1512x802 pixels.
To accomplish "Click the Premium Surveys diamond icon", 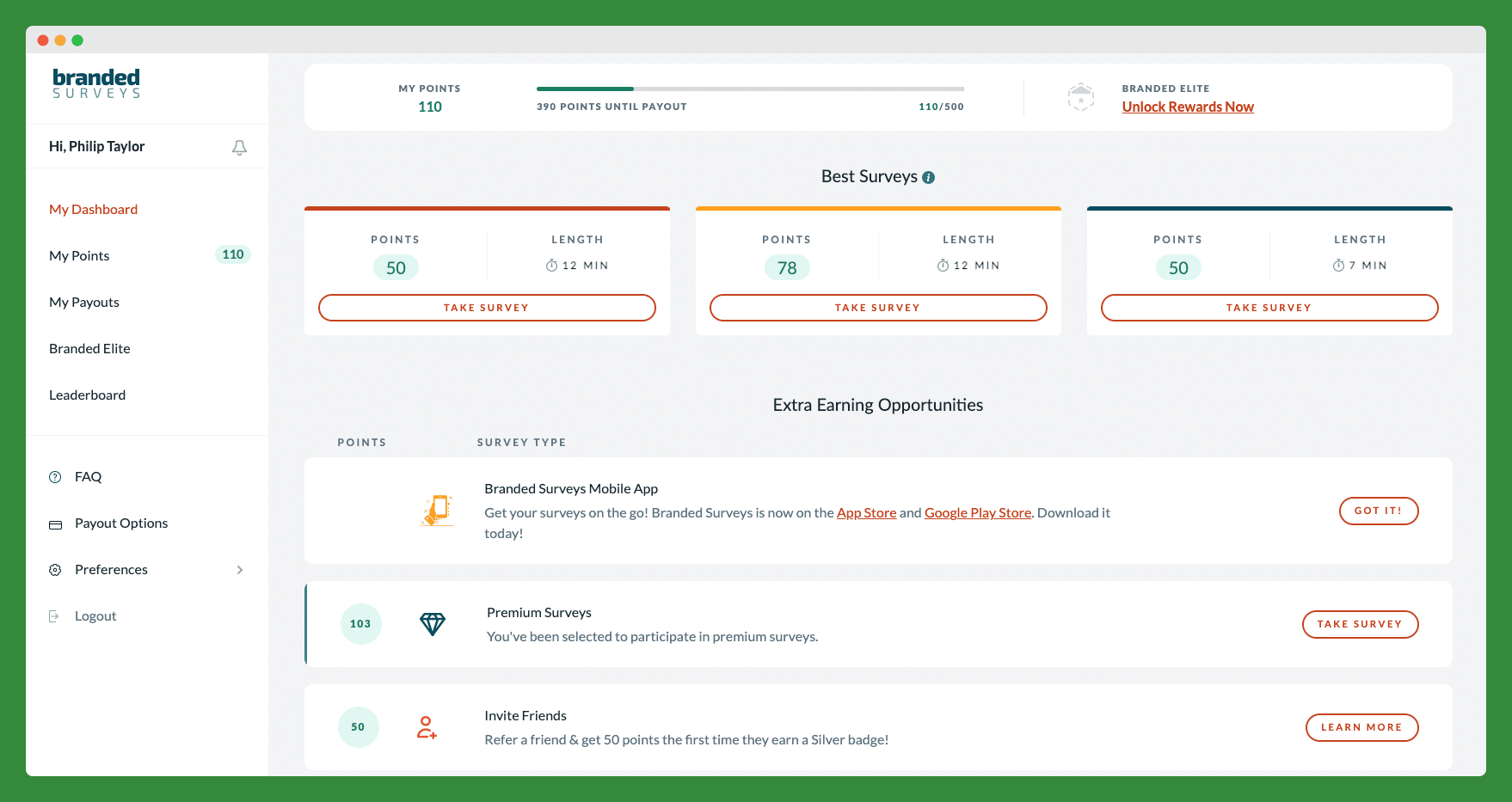I will tap(433, 624).
